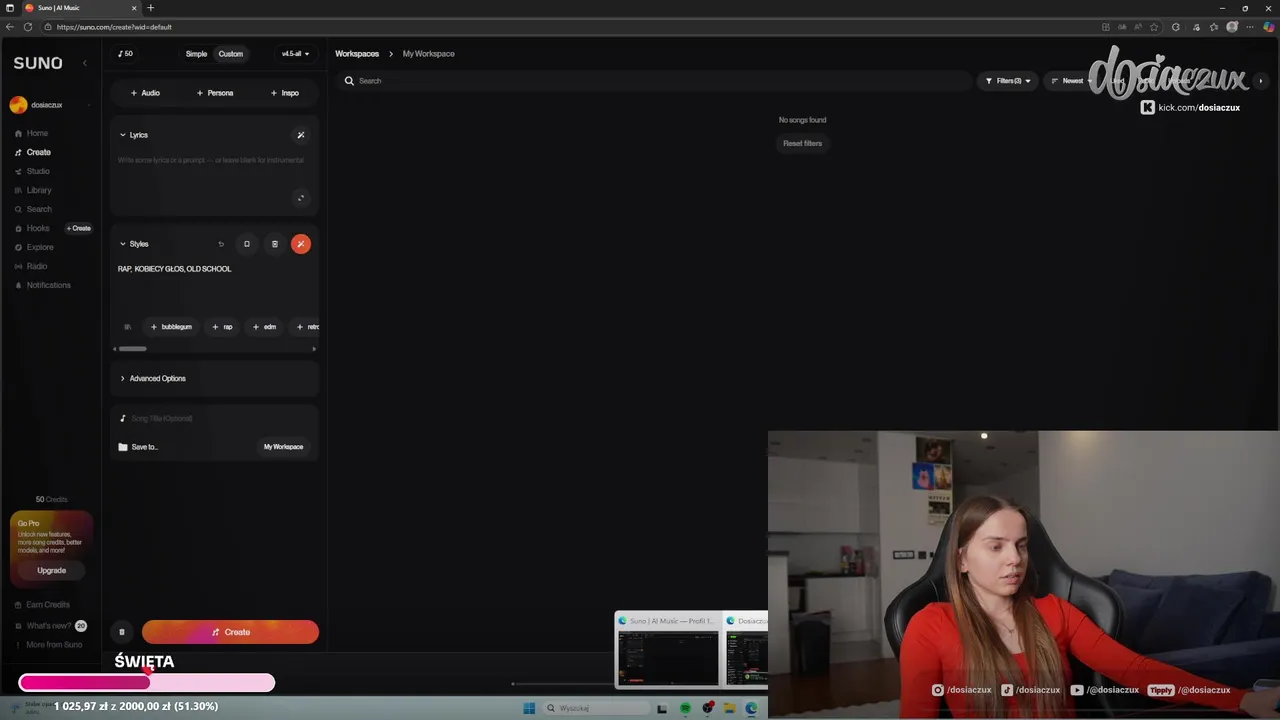Click the orange Create button
1280x720 pixels.
[x=230, y=632]
